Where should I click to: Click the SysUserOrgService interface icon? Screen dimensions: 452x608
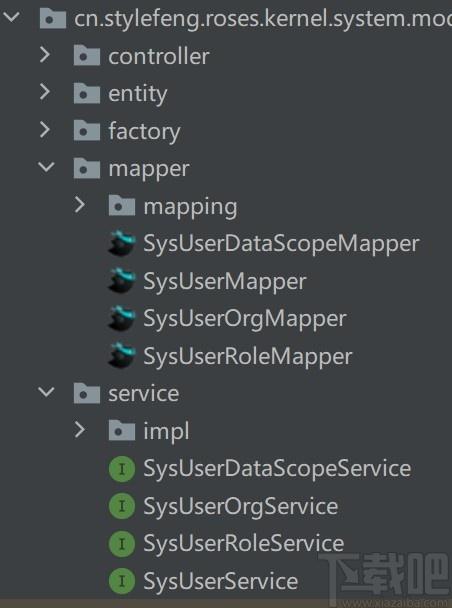pyautogui.click(x=122, y=506)
